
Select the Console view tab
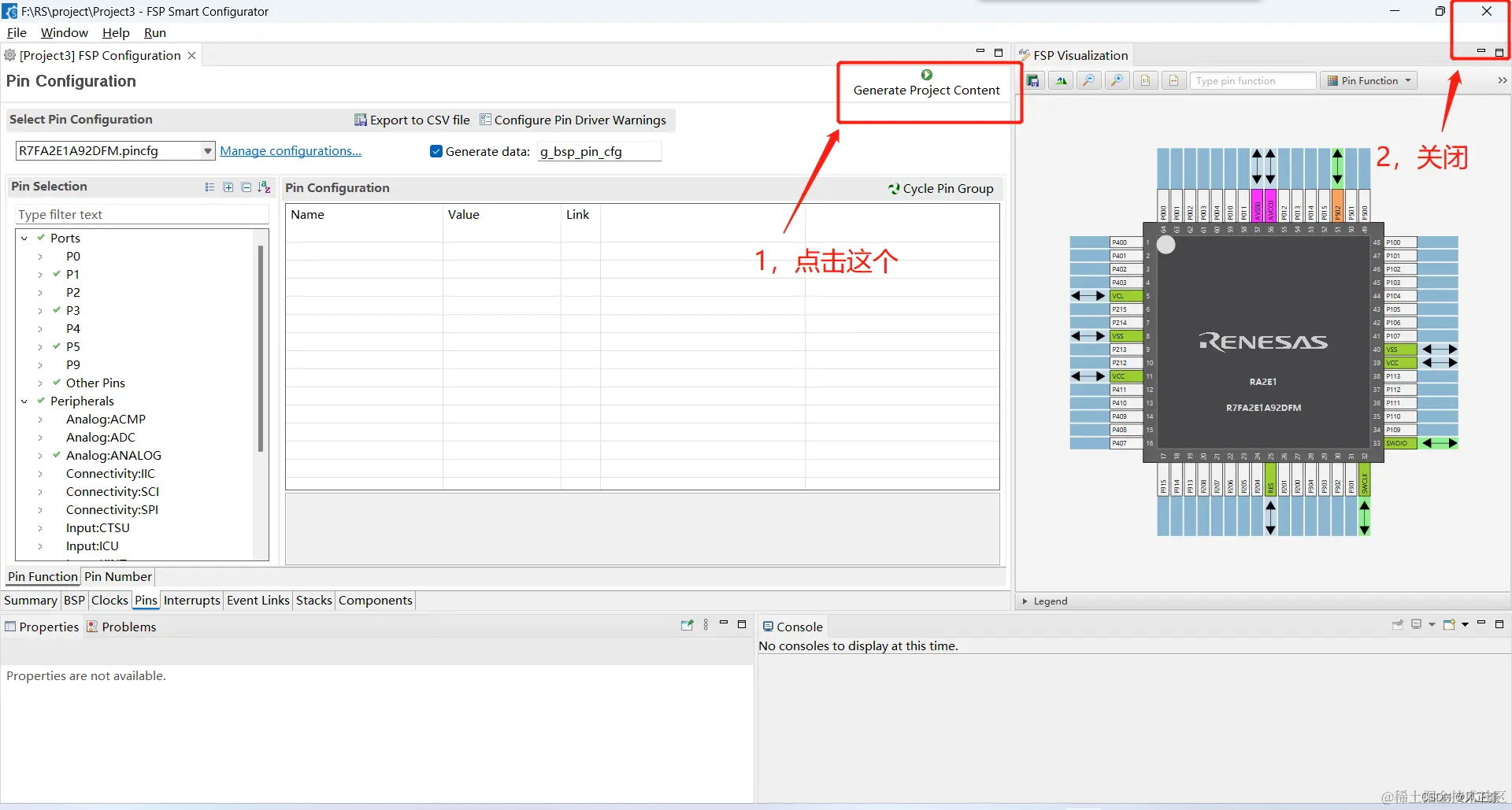coord(793,627)
